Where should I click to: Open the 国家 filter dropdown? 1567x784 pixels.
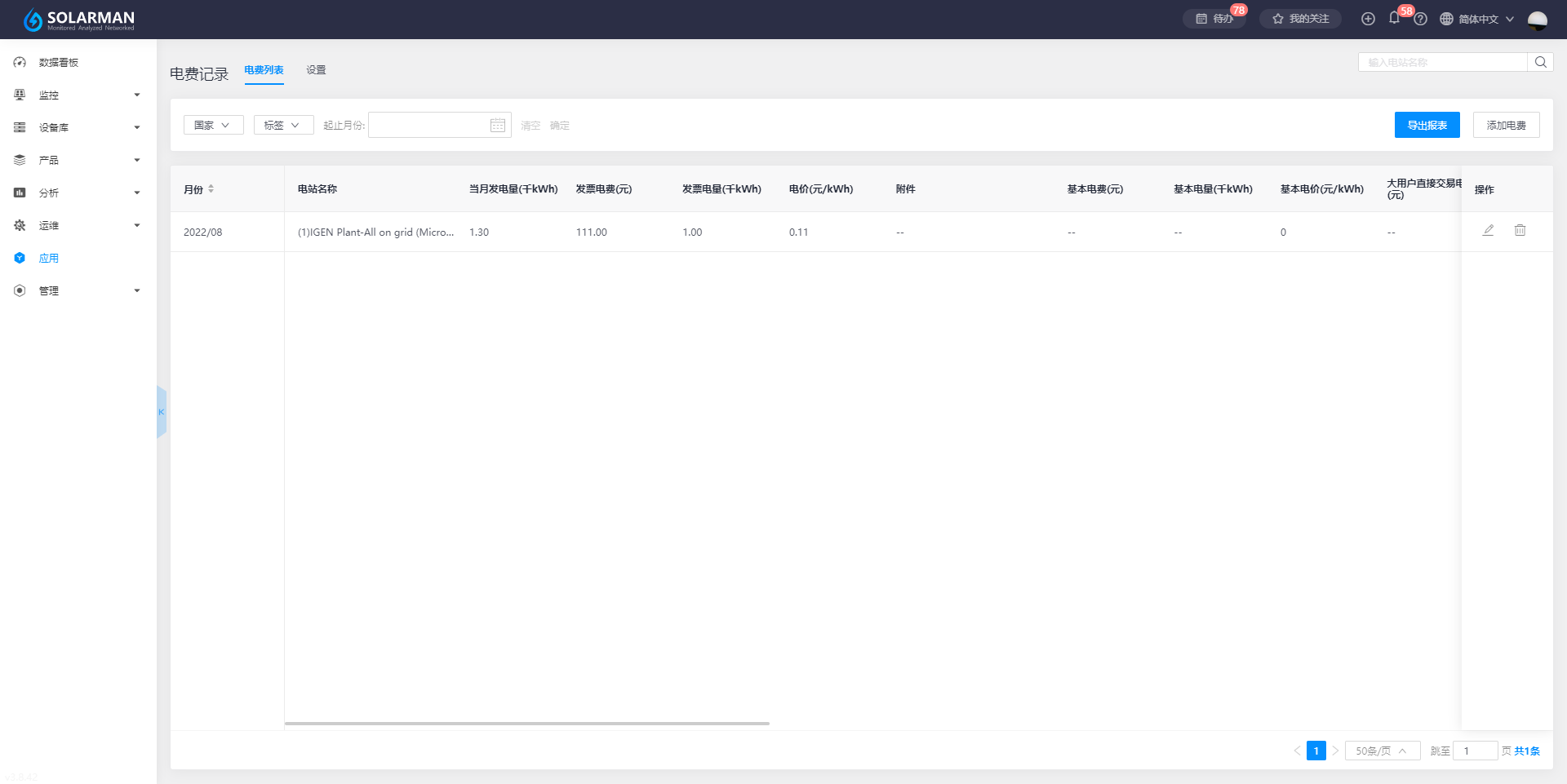coord(213,126)
